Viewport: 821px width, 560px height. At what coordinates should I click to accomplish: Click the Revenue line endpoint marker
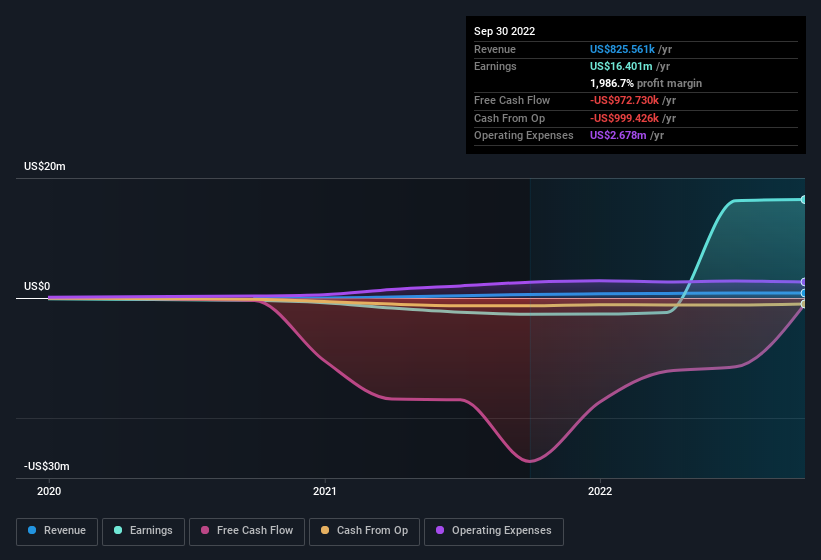pos(803,293)
